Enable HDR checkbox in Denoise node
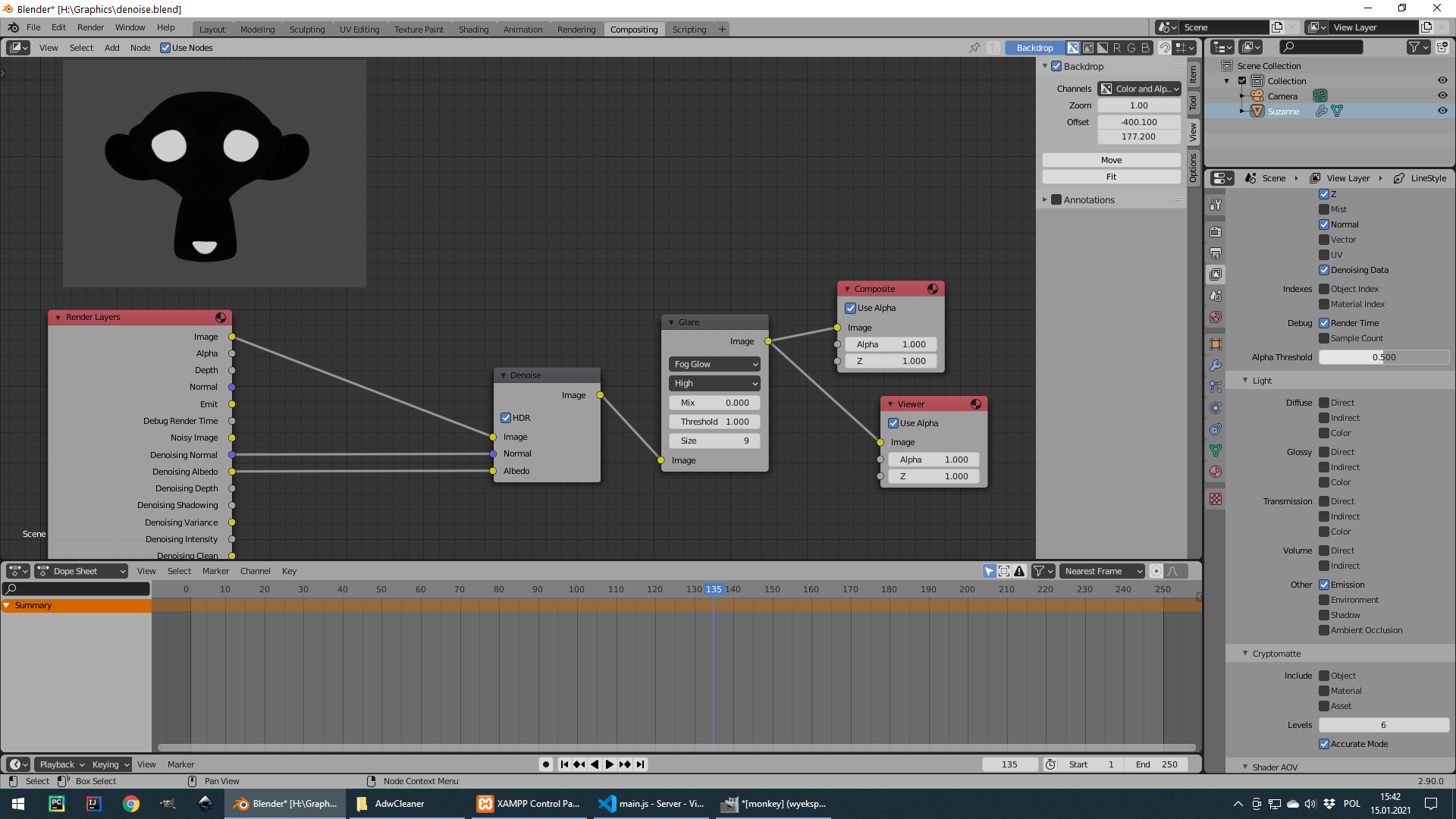1456x819 pixels. tap(506, 417)
